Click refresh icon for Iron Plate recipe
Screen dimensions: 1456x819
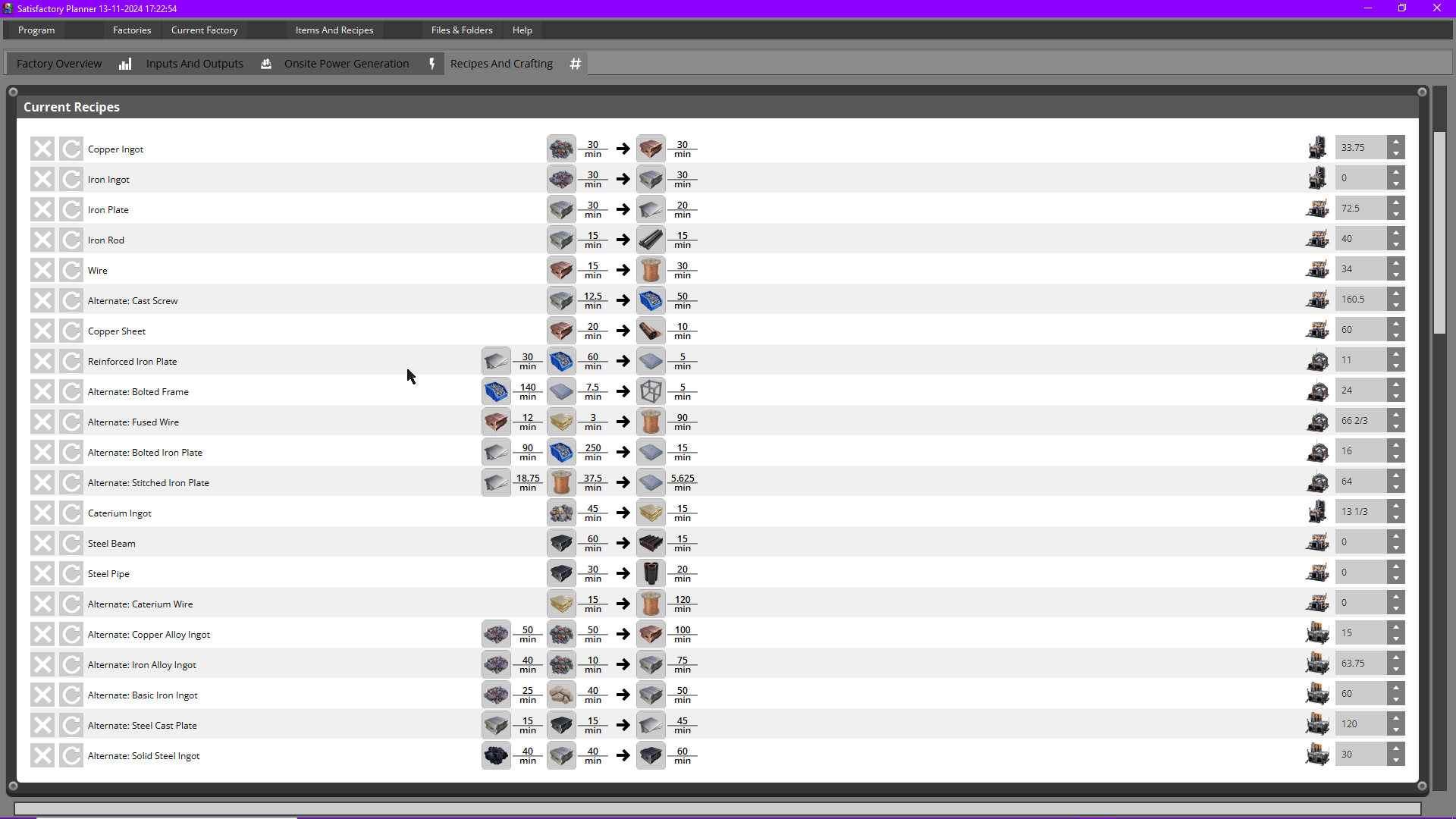[71, 209]
